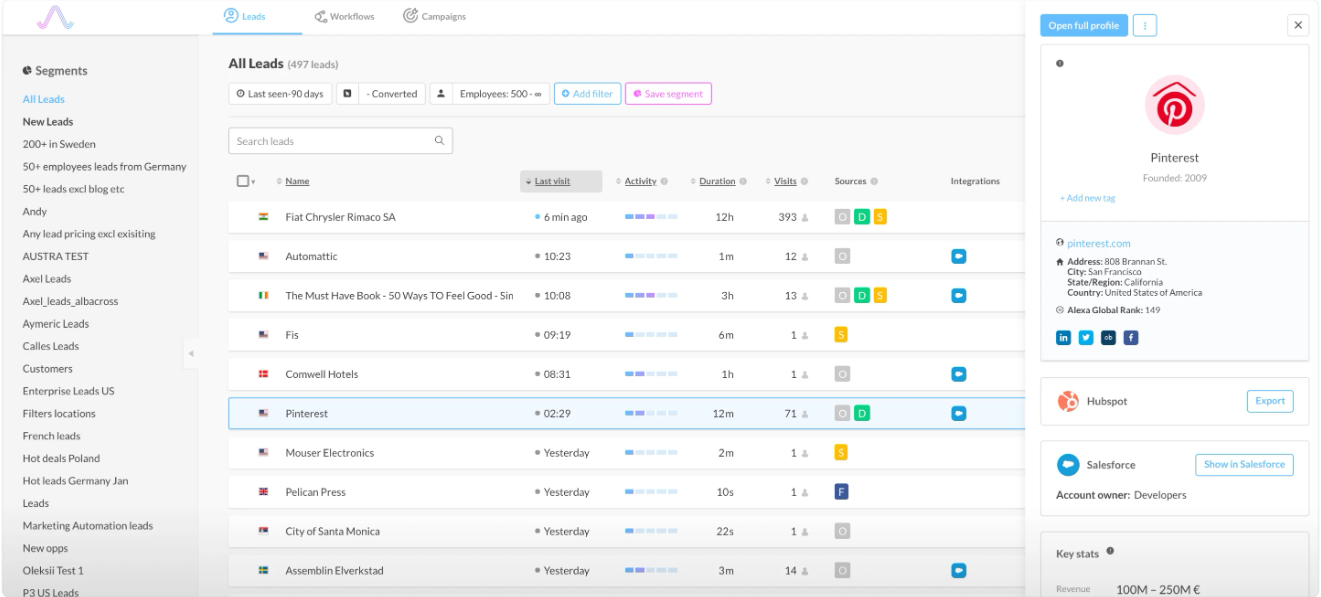Select the 200+ in Sweden segment
The image size is (1321, 597).
pyautogui.click(x=59, y=144)
